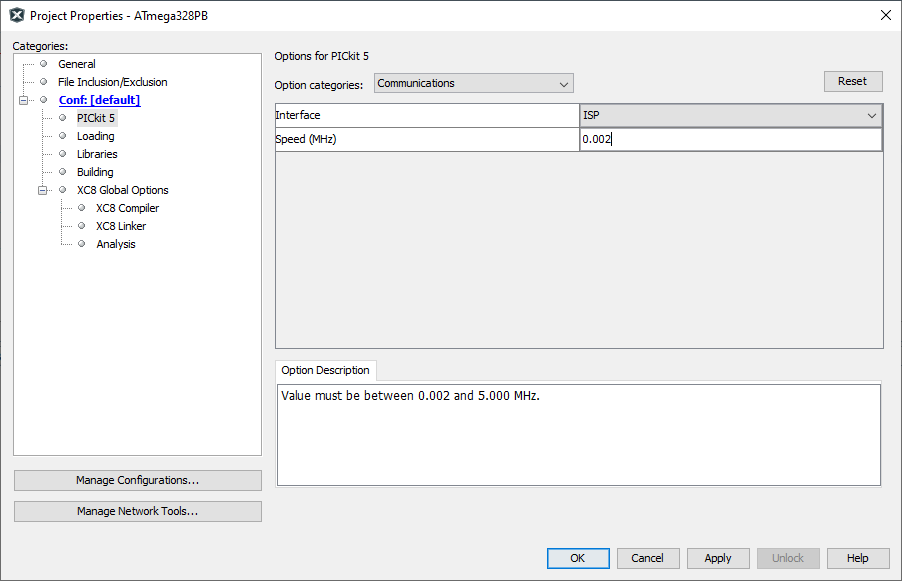Click the node icon beside PICkit 5
The height and width of the screenshot is (581, 902).
(62, 117)
